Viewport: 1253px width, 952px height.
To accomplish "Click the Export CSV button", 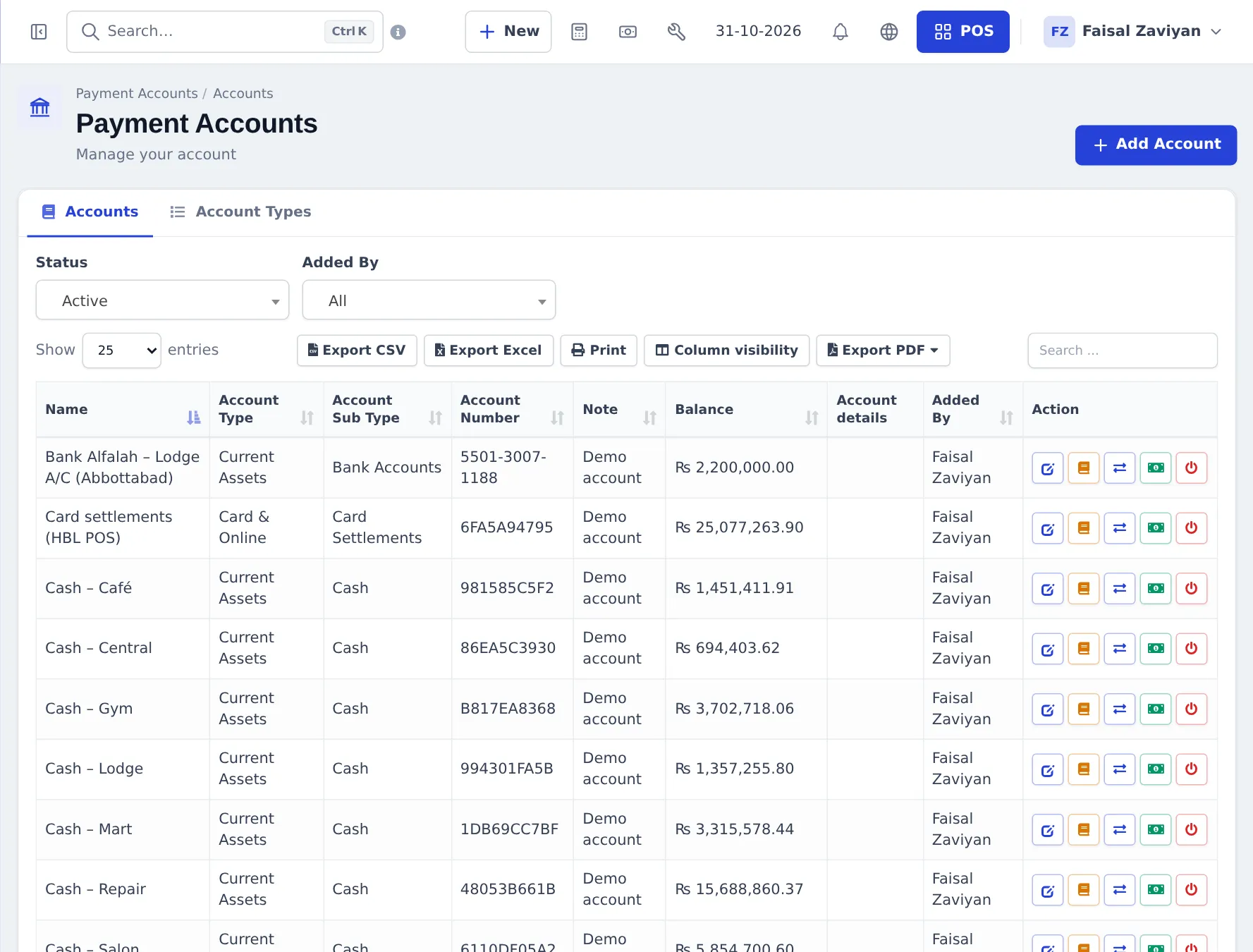I will click(357, 350).
